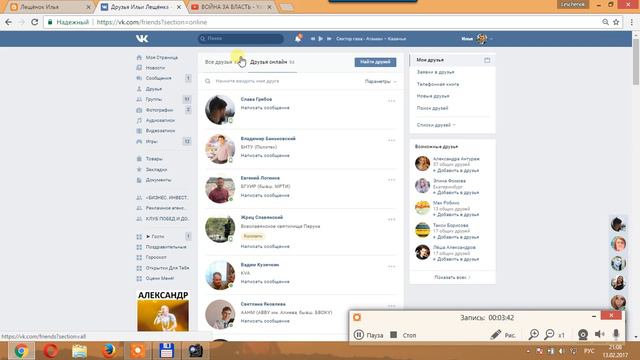
Task: Click the VK logo in the header
Action: tap(142, 38)
